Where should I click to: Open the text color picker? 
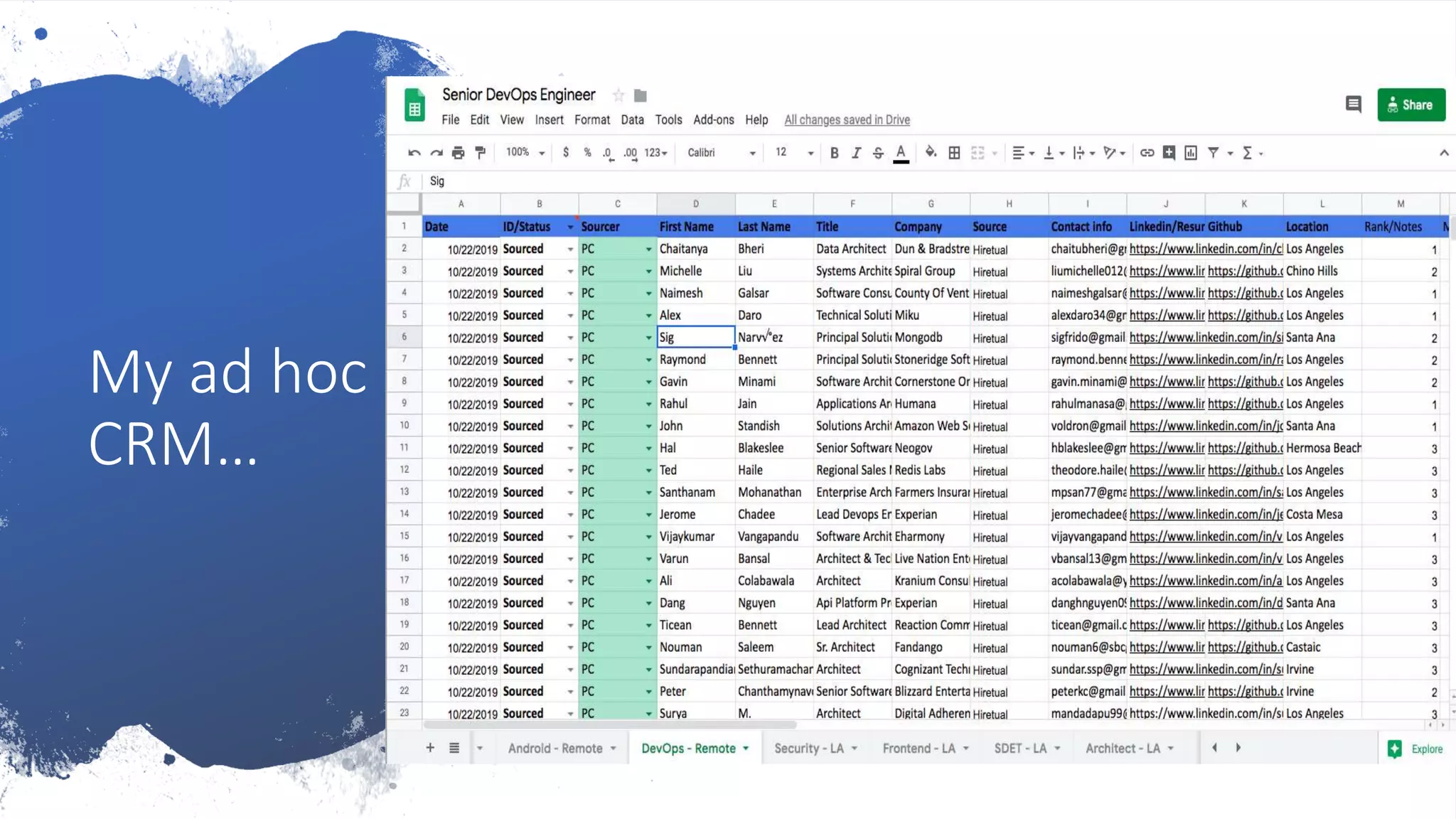pos(901,153)
